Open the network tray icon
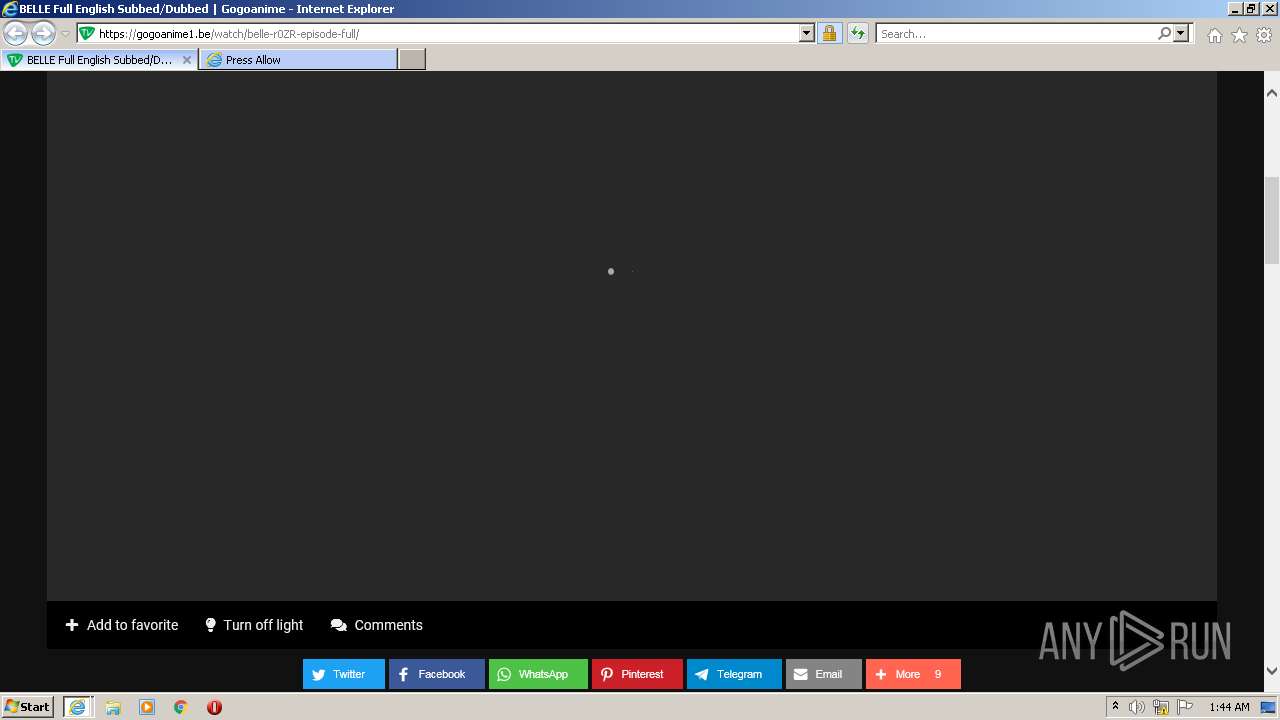1280x720 pixels. (1161, 707)
